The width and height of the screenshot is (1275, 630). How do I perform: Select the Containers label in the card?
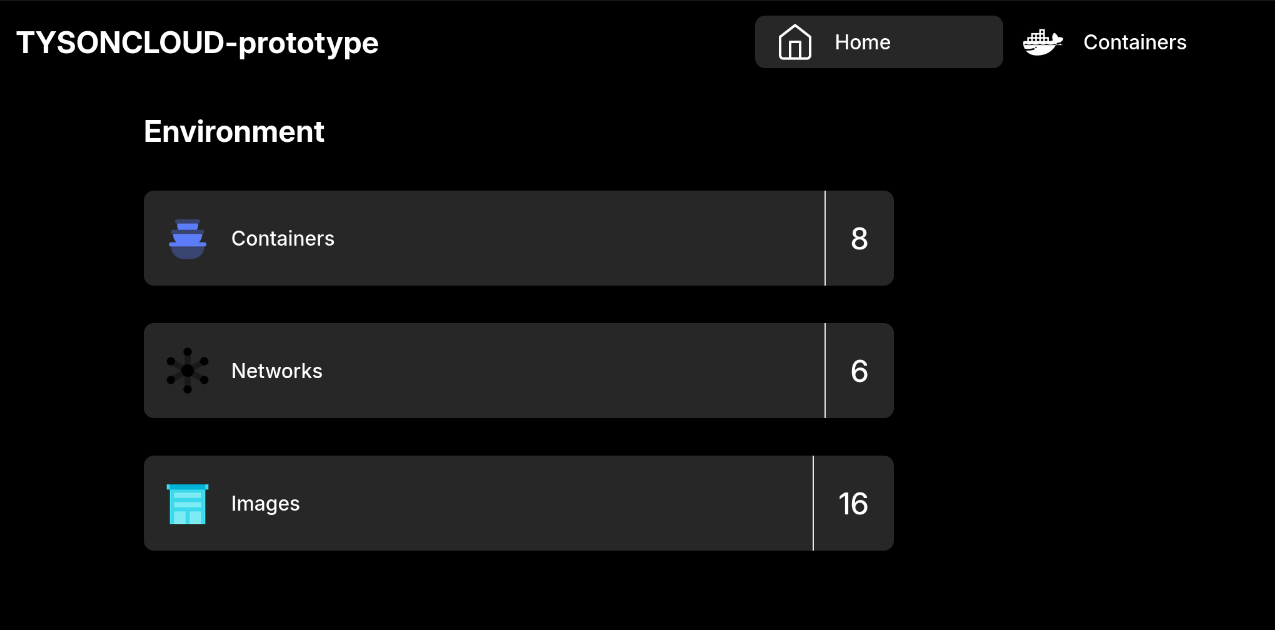283,239
